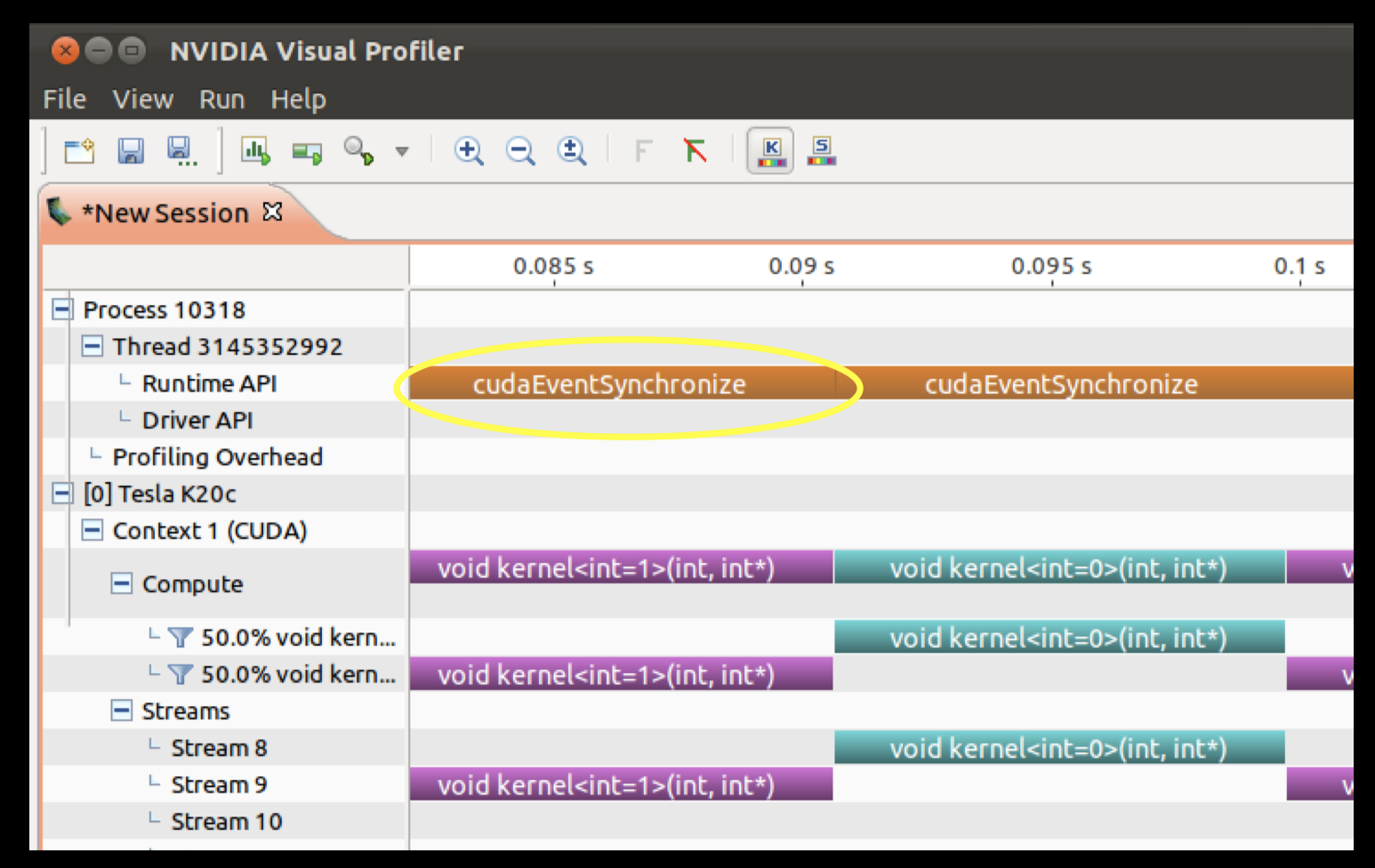This screenshot has width=1375, height=868.
Task: Toggle the funnel filter on the first 50.0% kernel row
Action: coord(181,637)
